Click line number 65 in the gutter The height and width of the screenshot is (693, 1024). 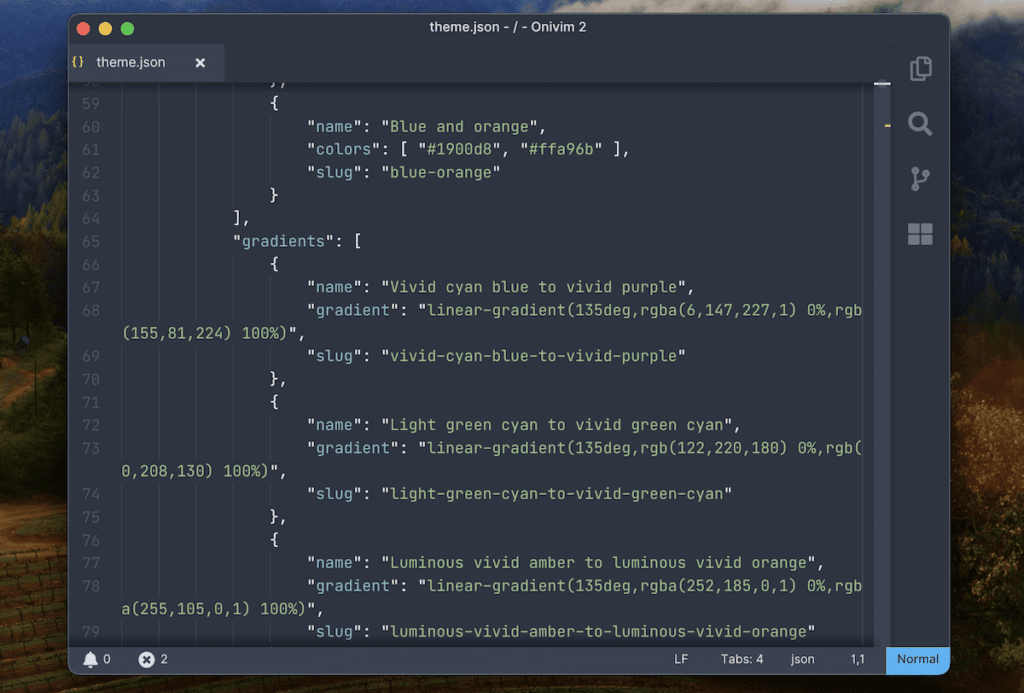tap(91, 241)
